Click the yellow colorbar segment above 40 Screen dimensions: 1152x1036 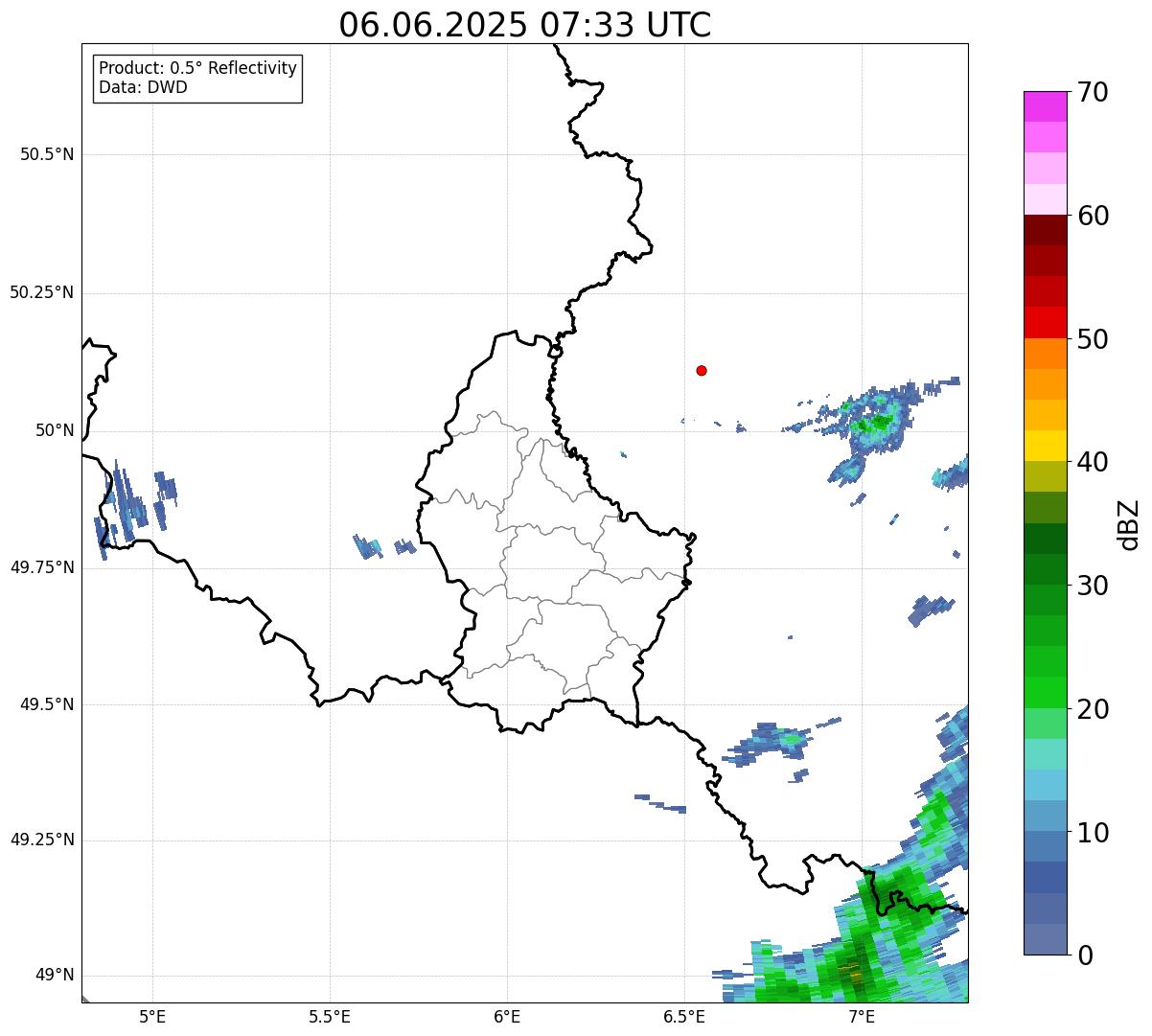pyautogui.click(x=1045, y=446)
